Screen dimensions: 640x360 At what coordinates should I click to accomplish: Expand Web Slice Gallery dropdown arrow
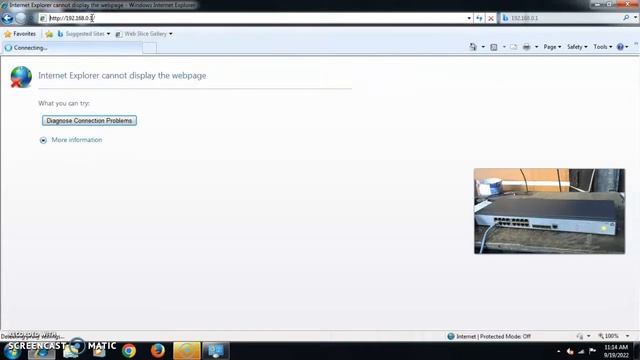tap(171, 34)
